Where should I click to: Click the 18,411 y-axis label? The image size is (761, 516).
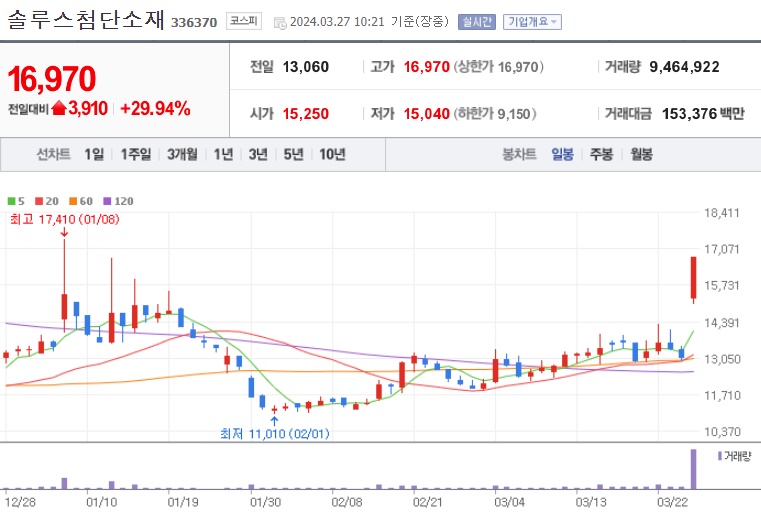pyautogui.click(x=721, y=213)
